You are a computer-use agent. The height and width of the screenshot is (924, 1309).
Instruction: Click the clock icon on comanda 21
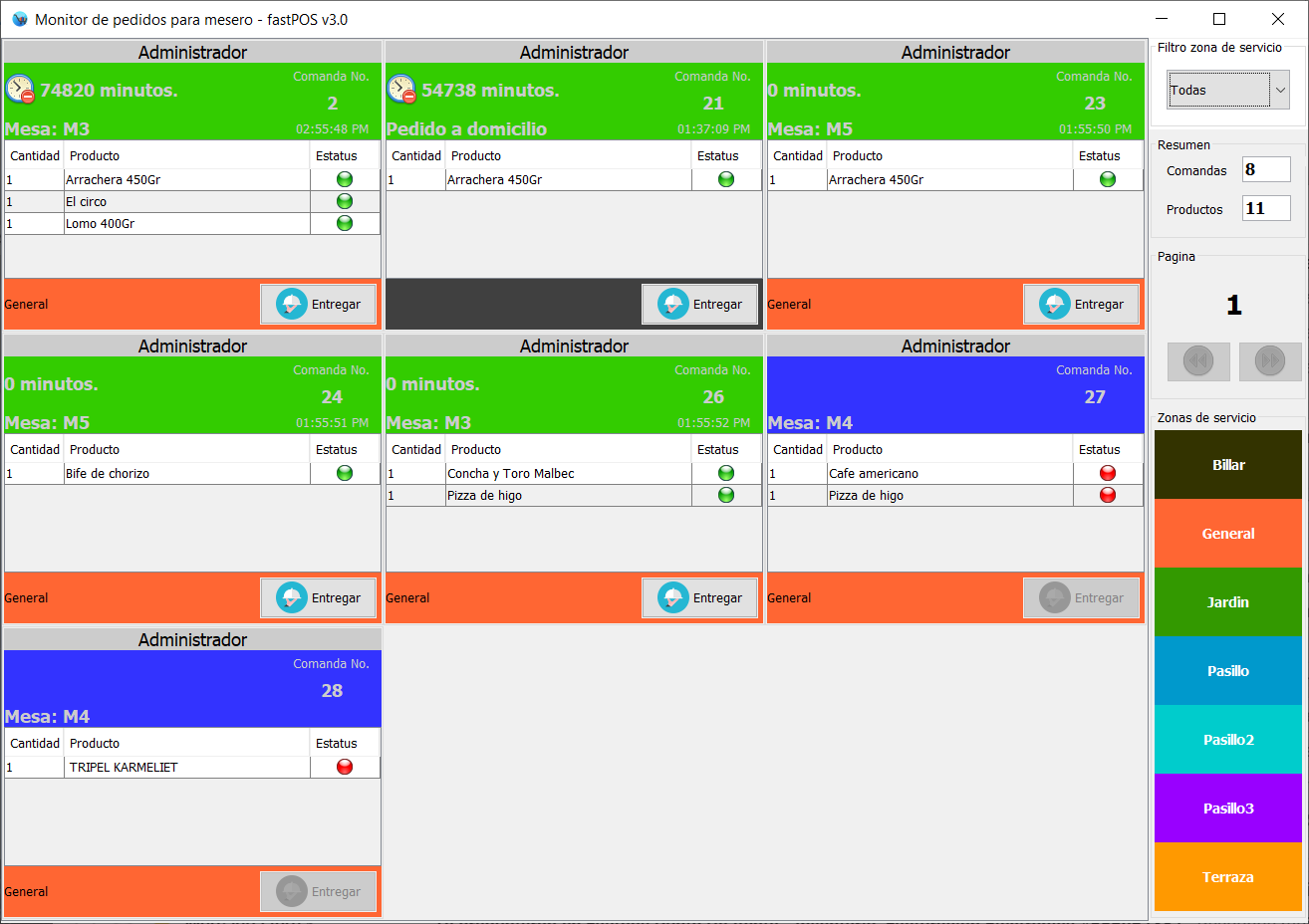(401, 90)
